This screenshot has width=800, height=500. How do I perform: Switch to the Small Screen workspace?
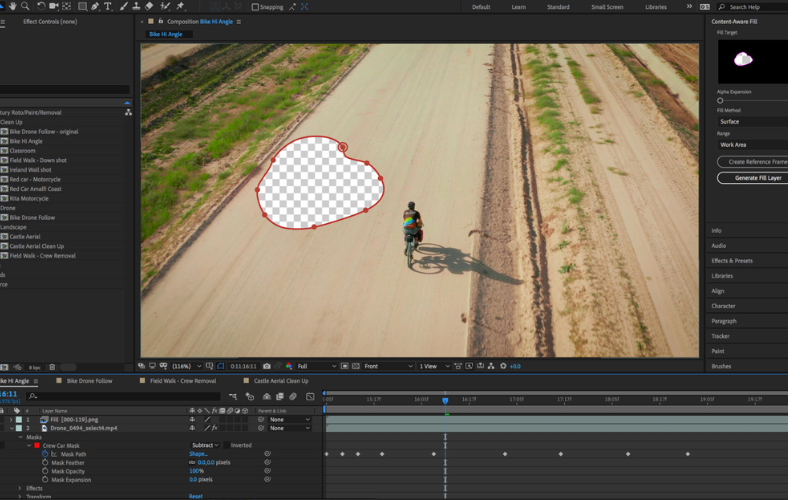pos(605,7)
